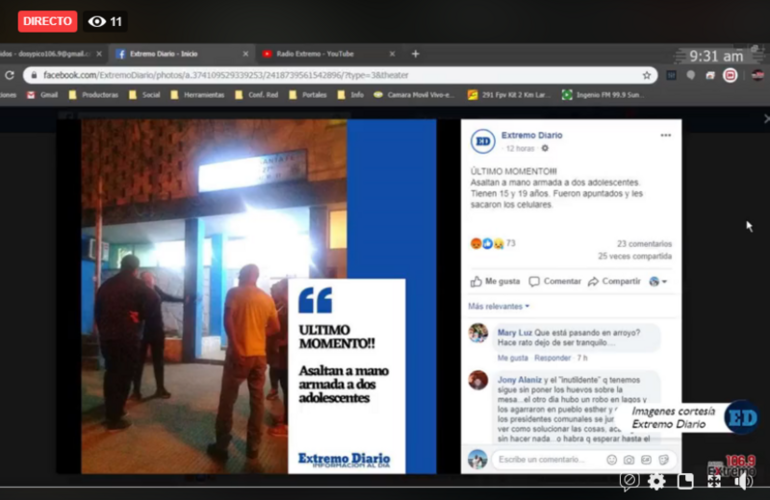770x500 pixels.
Task: Open the player settings gear
Action: (x=657, y=481)
